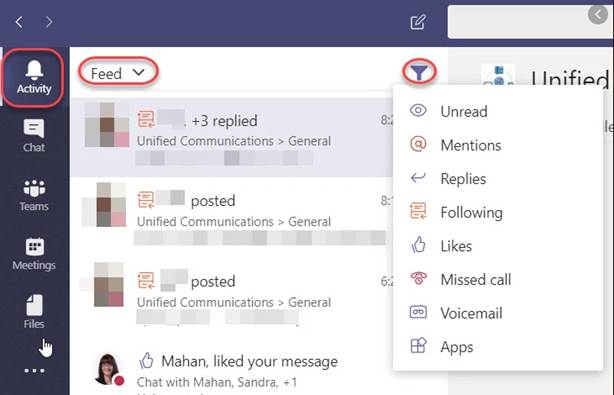Show more apps via ellipsis
614x395 pixels.
coord(34,370)
